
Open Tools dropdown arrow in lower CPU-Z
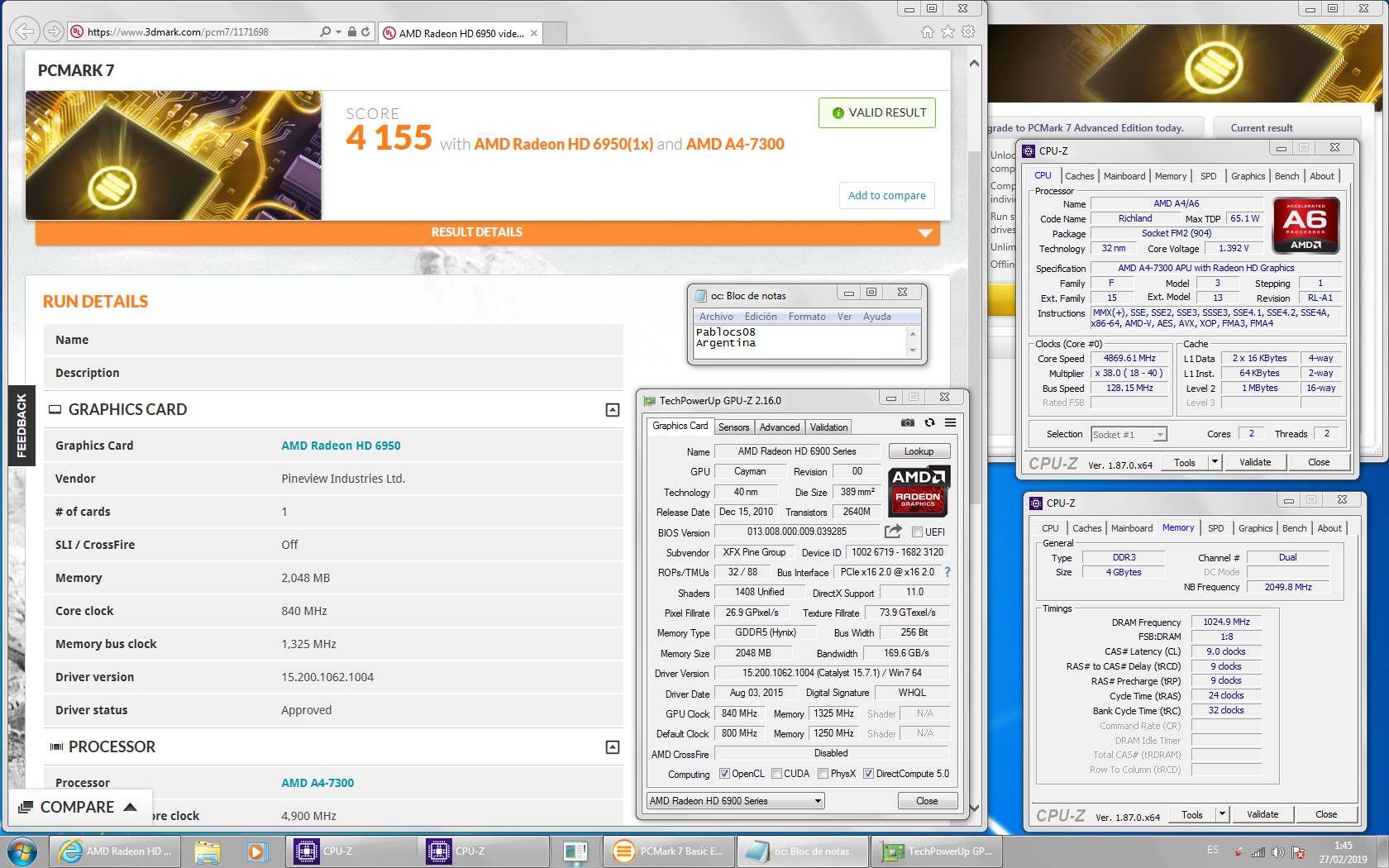pos(1222,814)
